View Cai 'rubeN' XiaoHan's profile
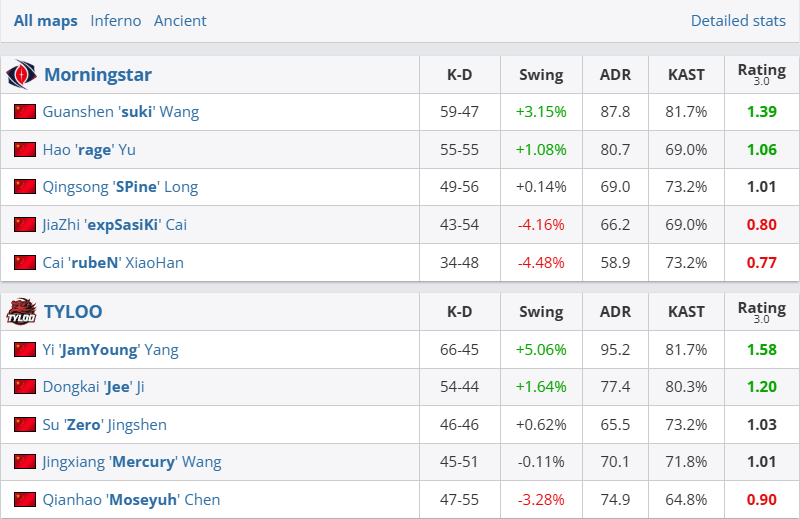800x519 pixels. click(113, 263)
